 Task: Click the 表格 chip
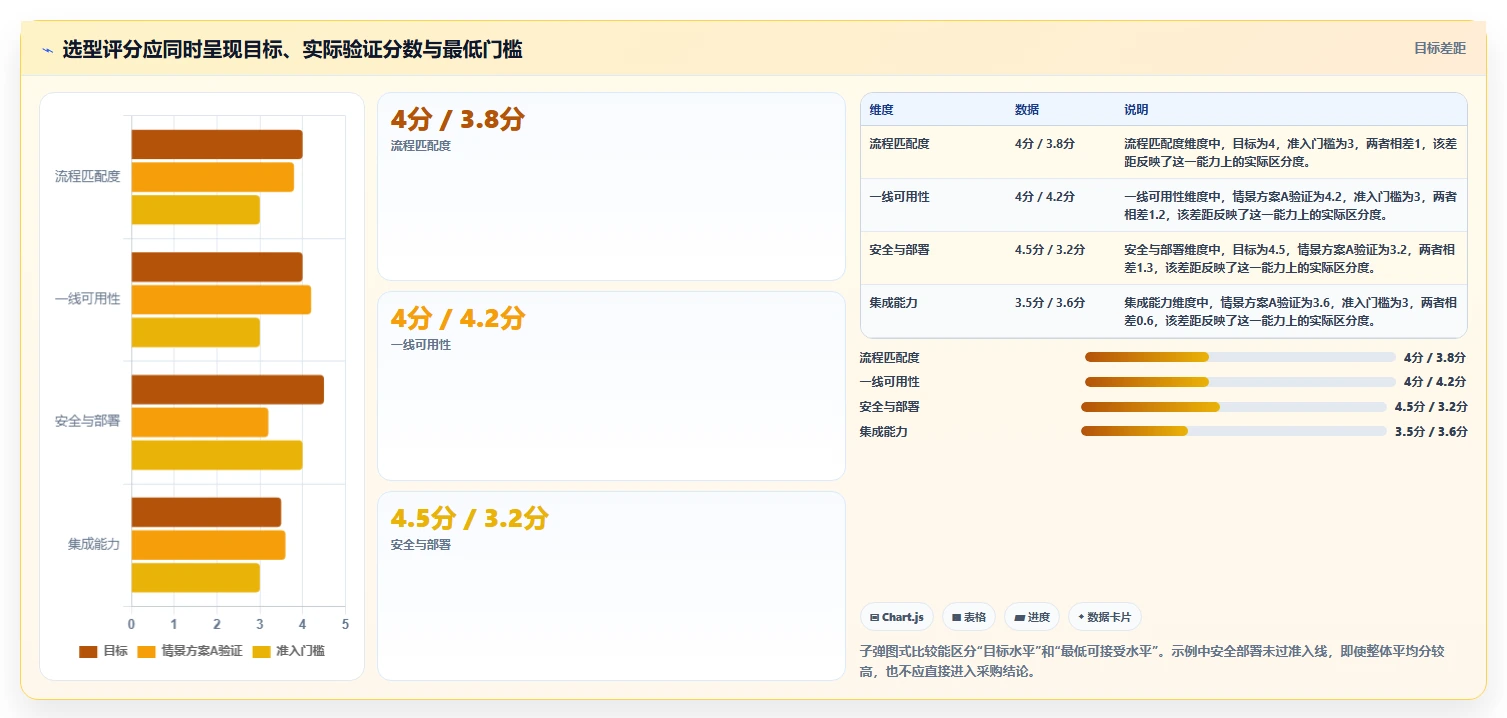969,617
